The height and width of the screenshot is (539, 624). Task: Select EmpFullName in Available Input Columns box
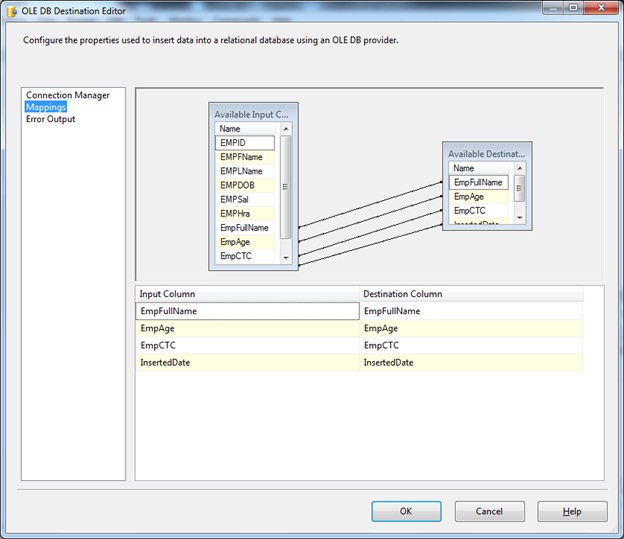(245, 228)
